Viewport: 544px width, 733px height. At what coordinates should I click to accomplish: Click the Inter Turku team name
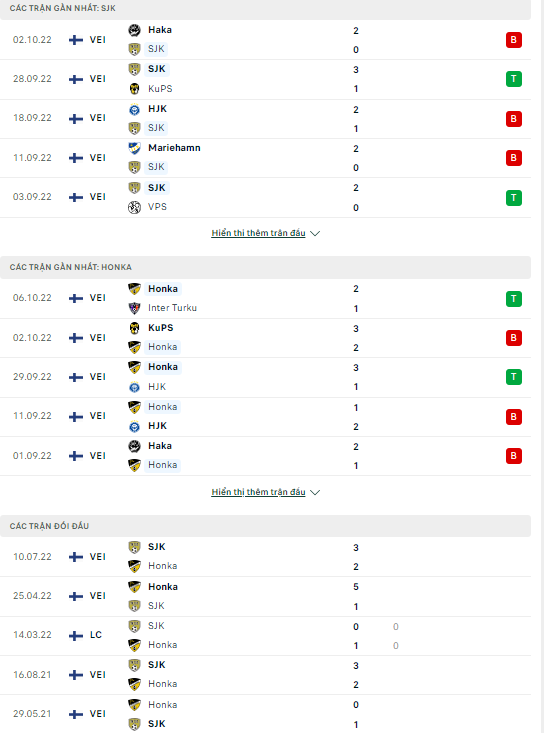(x=172, y=308)
